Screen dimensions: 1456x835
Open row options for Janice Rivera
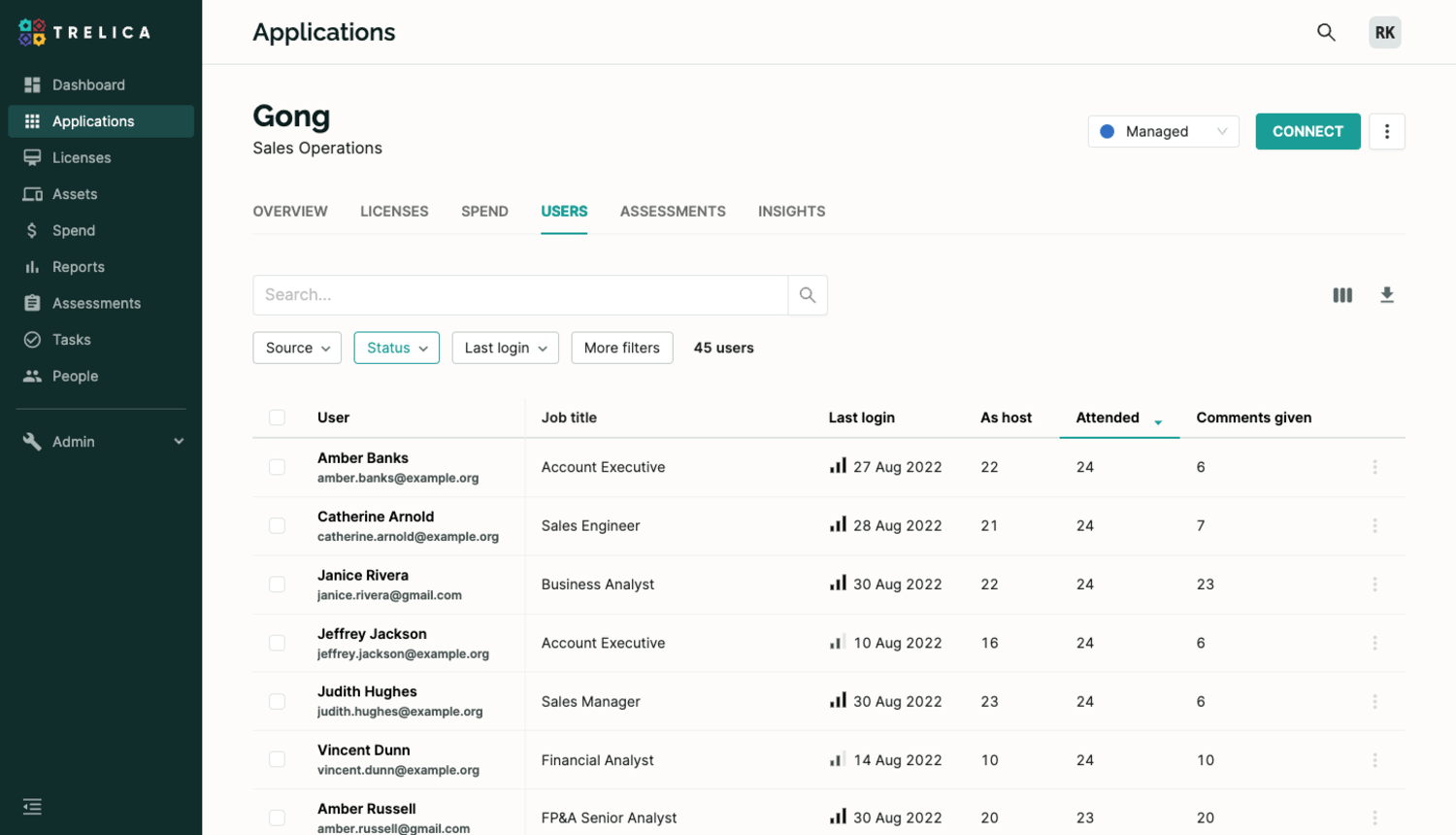tap(1374, 584)
